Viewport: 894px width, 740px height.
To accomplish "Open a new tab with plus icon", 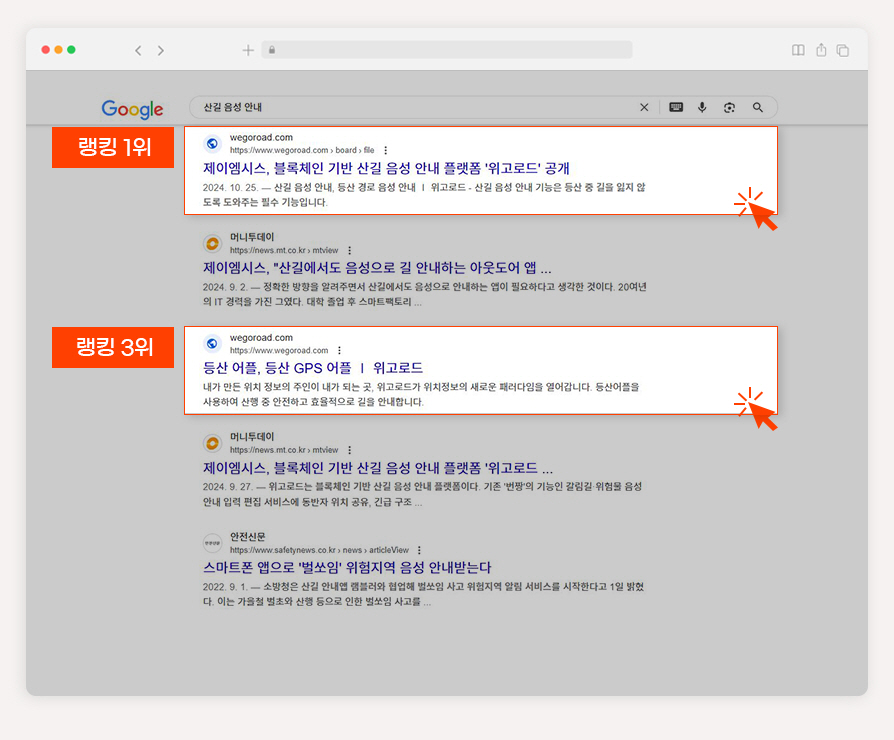I will click(x=248, y=50).
